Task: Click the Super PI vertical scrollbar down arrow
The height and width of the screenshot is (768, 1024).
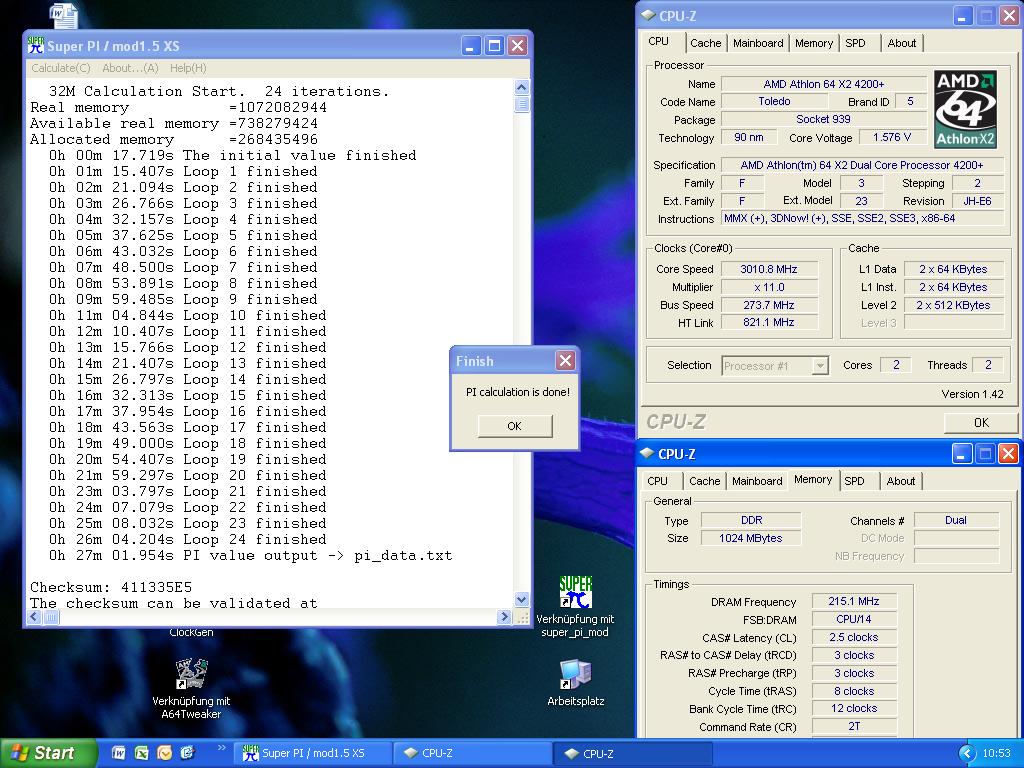Action: click(x=521, y=599)
